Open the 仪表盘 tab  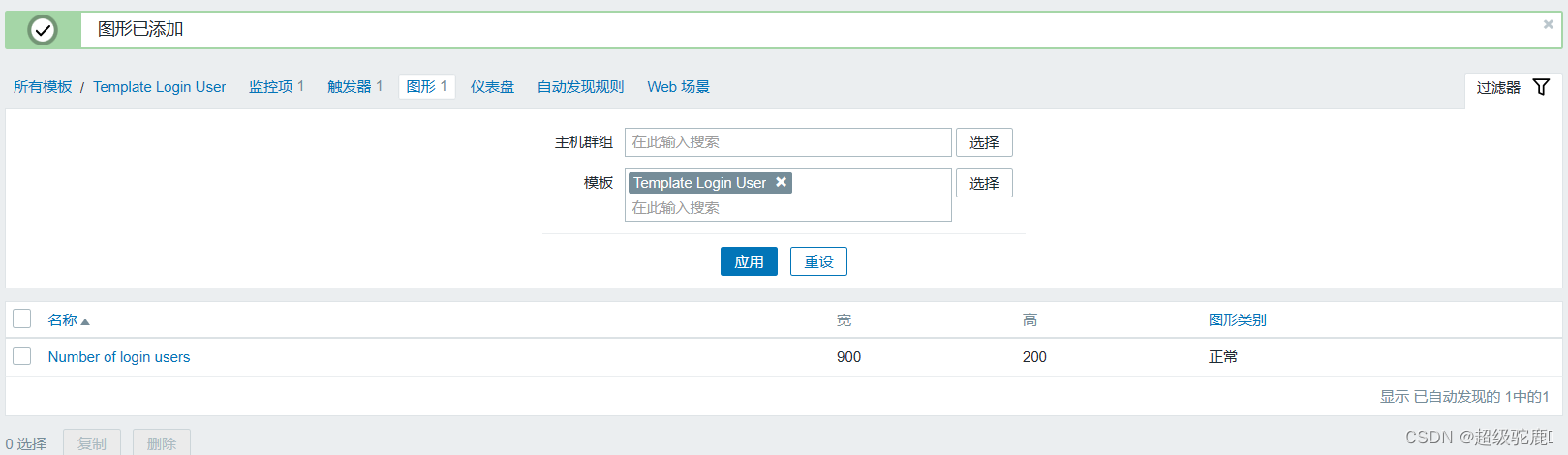[x=492, y=87]
